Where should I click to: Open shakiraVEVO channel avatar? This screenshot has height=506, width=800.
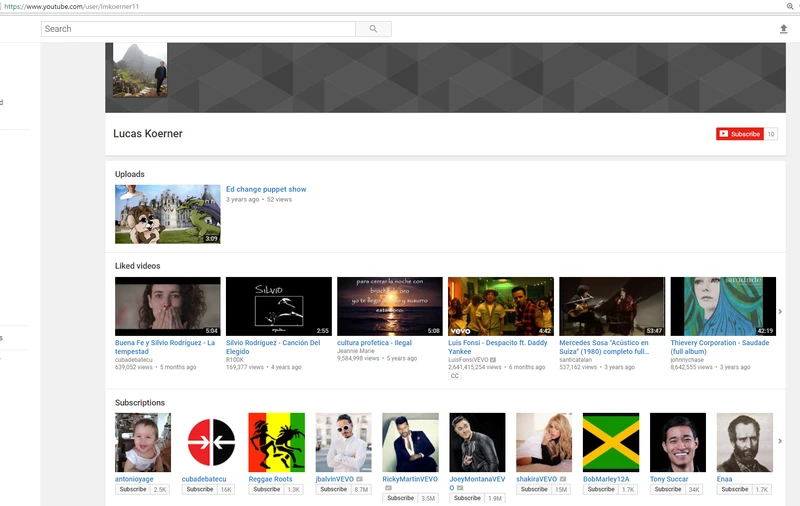pos(544,442)
